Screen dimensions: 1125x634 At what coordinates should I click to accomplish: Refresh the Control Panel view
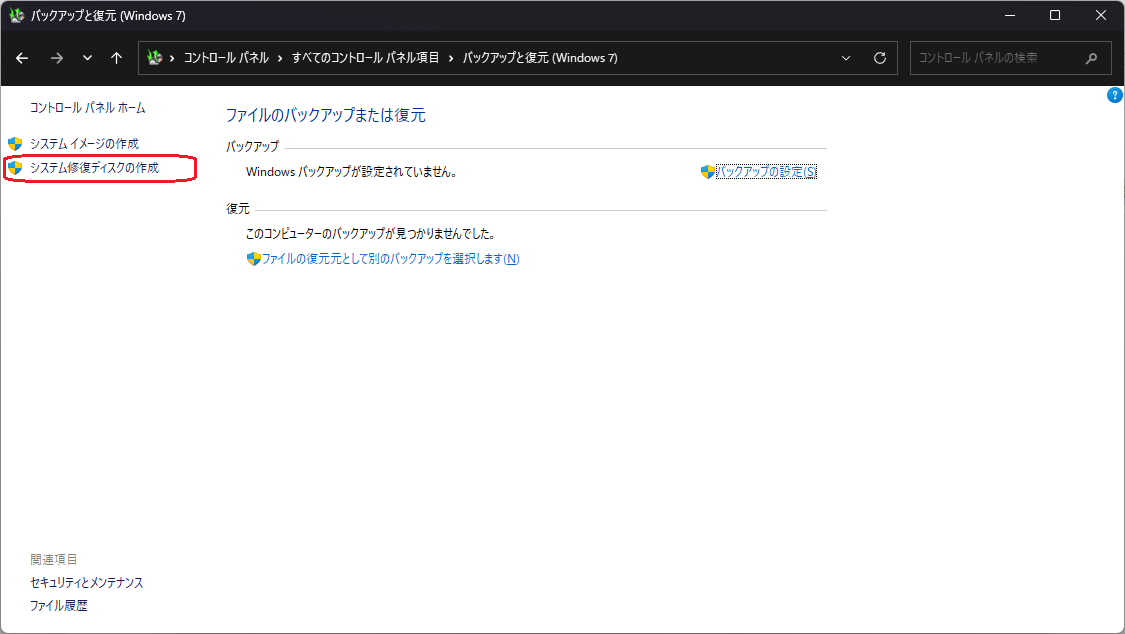coord(880,58)
